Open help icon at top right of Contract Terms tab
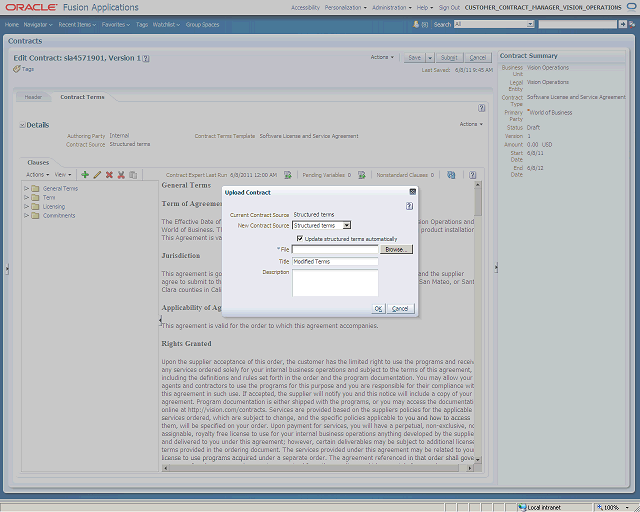The width and height of the screenshot is (640, 512). 482,108
